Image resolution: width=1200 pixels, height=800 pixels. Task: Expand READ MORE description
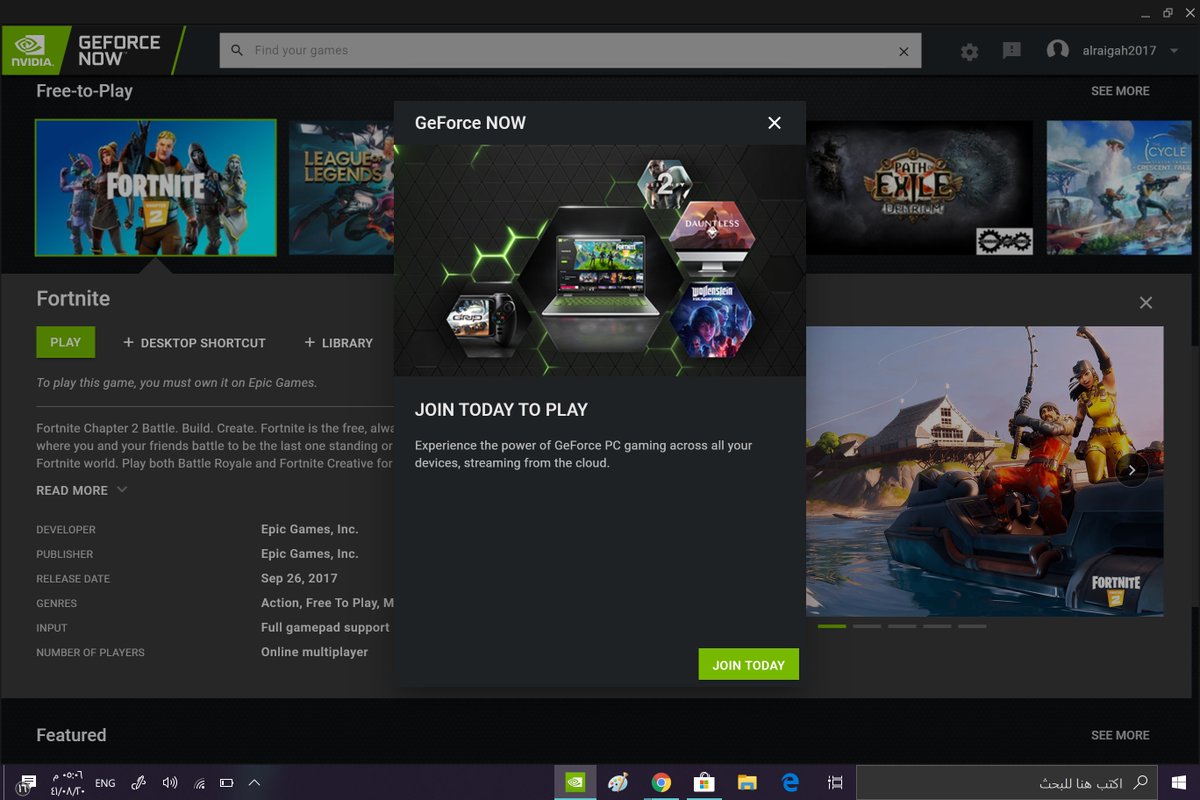[x=82, y=490]
